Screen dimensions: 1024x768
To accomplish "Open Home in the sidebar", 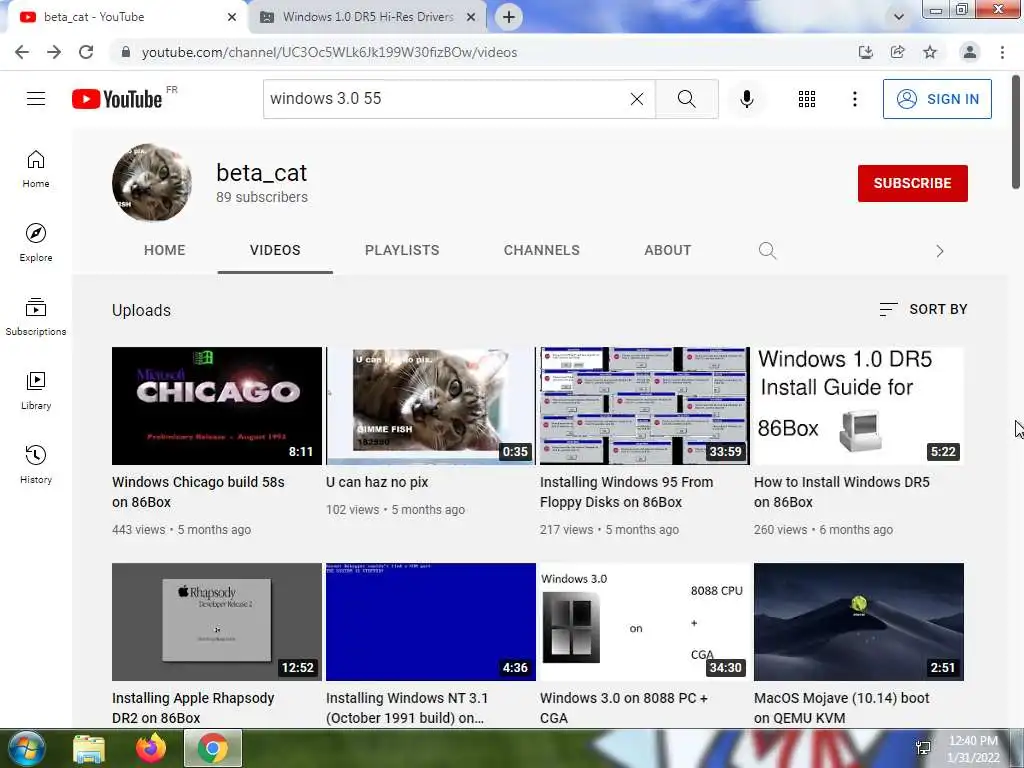I will 36,169.
